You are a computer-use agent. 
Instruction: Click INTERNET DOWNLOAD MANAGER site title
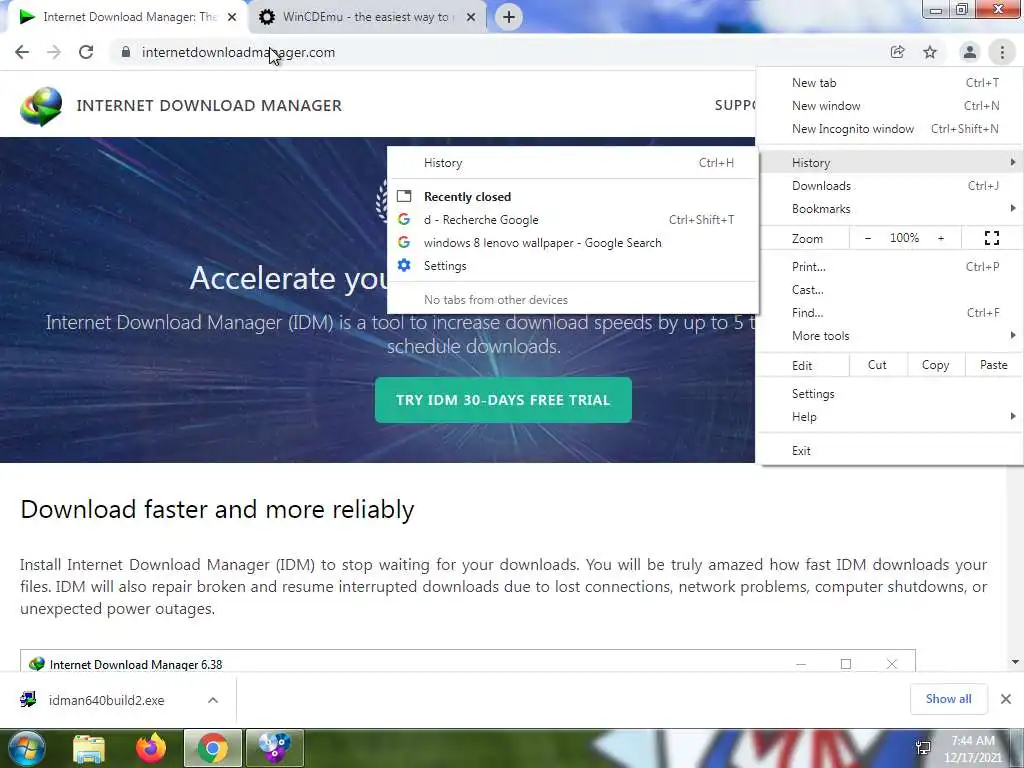(209, 106)
